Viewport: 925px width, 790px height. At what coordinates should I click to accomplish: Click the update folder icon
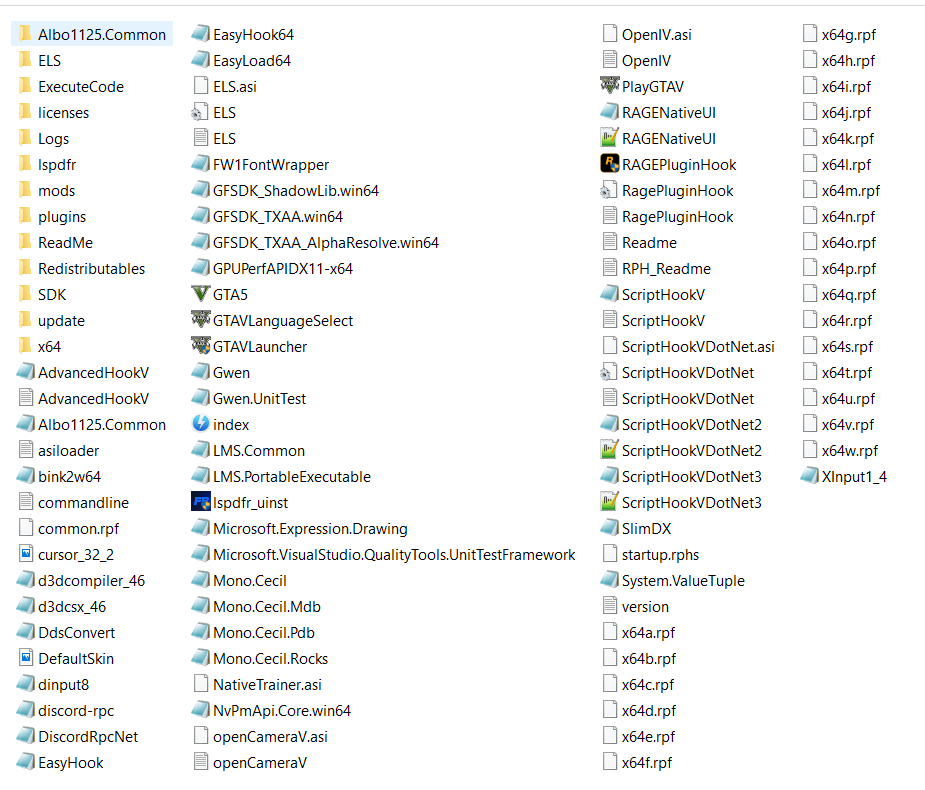pyautogui.click(x=25, y=320)
